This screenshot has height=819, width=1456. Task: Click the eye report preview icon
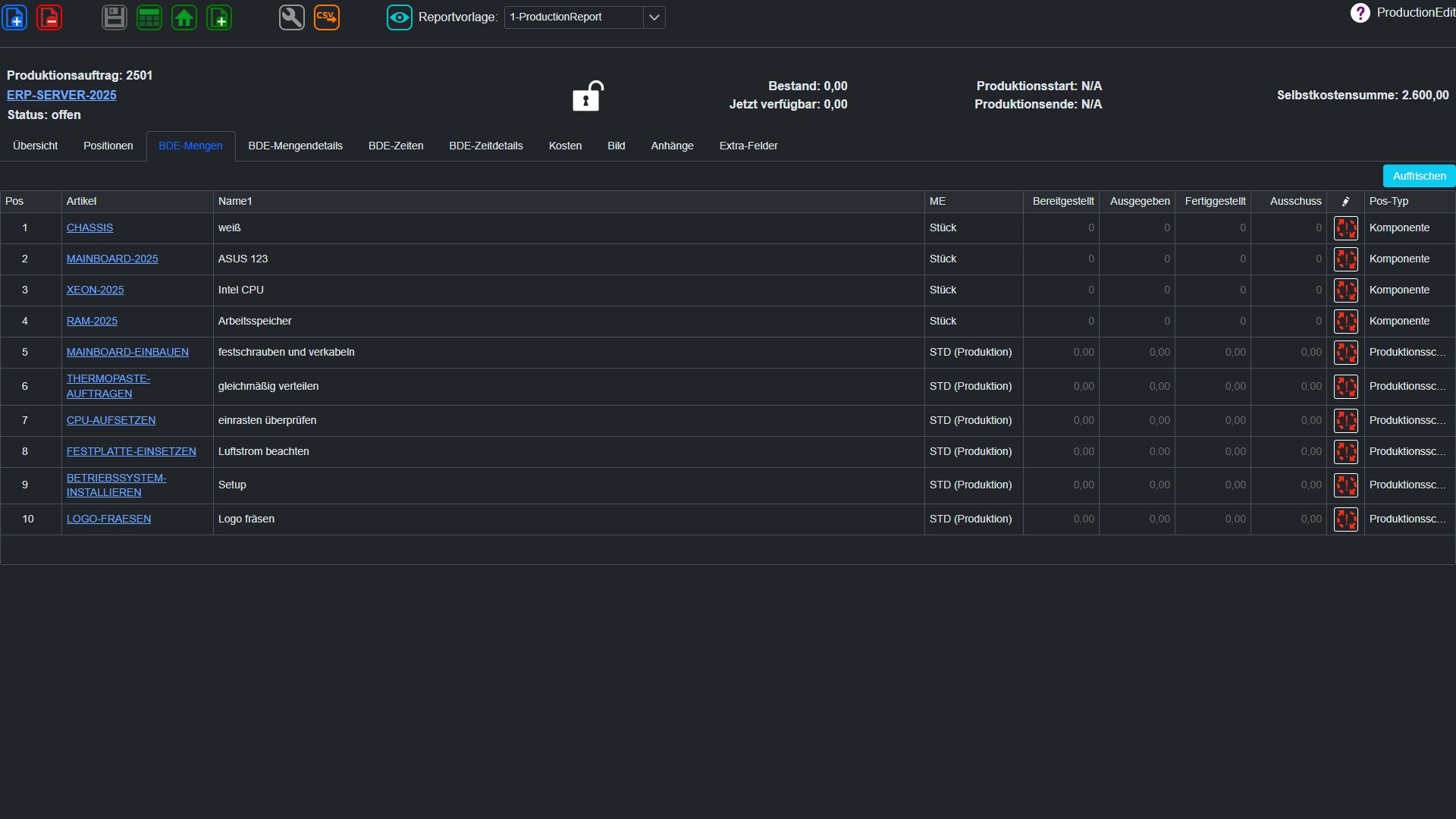pos(400,17)
